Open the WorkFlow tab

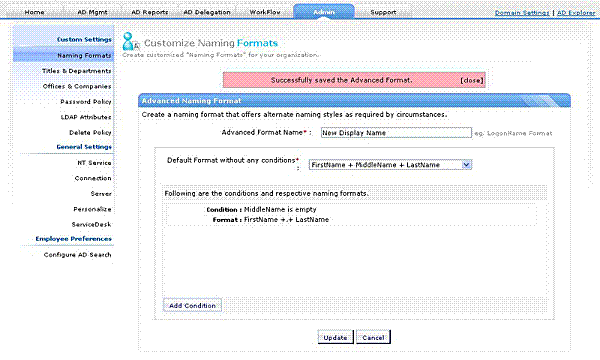point(265,12)
